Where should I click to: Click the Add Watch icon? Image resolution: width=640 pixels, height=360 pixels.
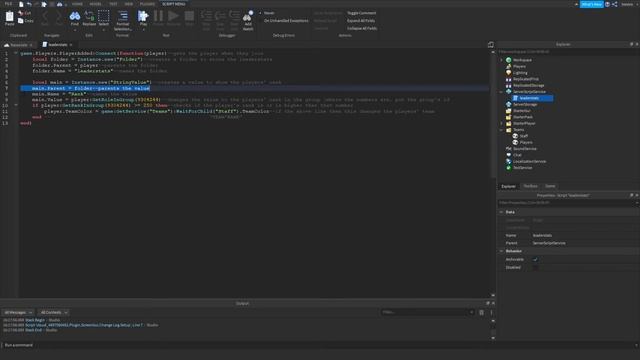tap(248, 16)
